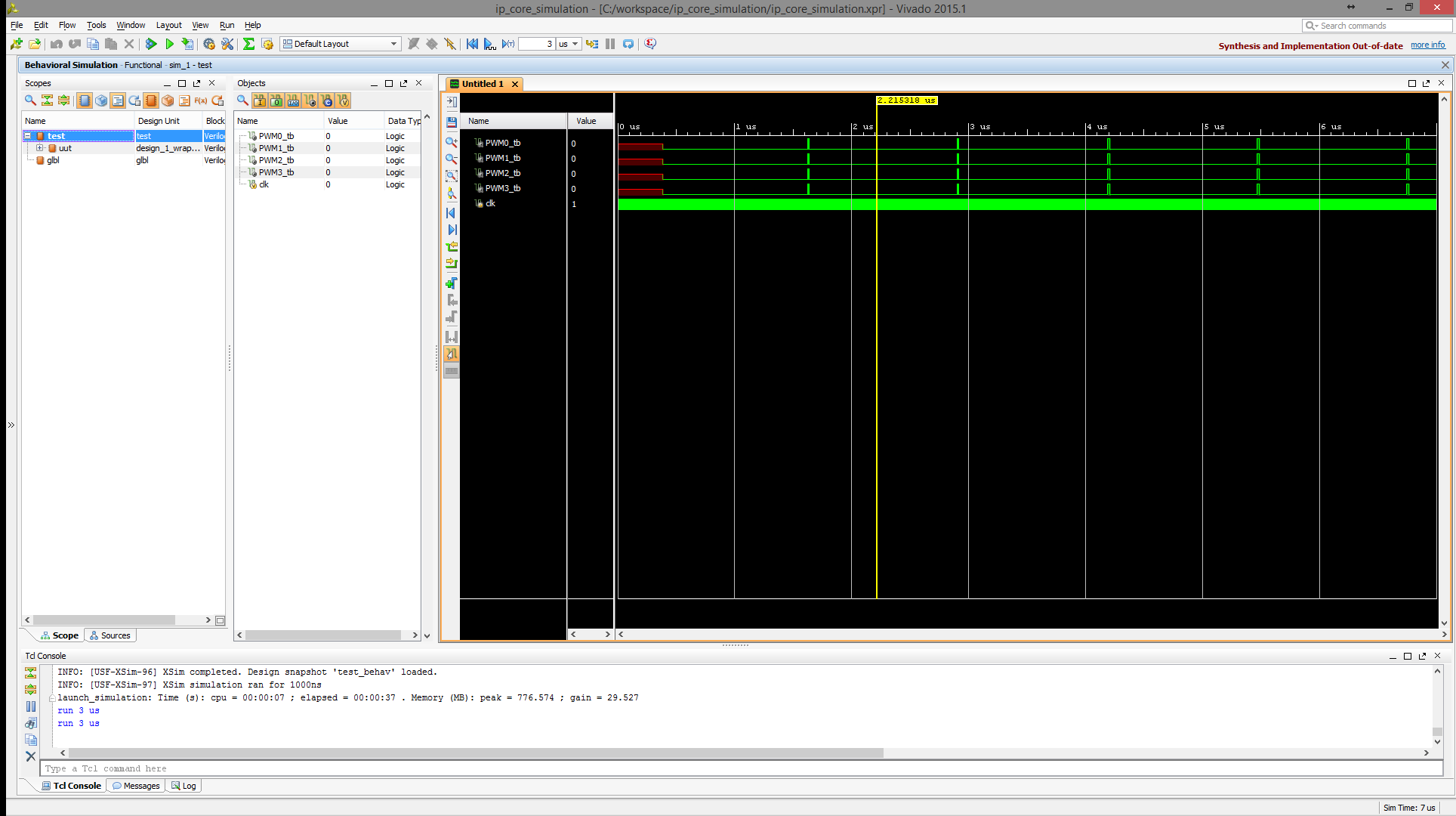Click Run All in main toolbar
The image size is (1456, 816).
[489, 44]
